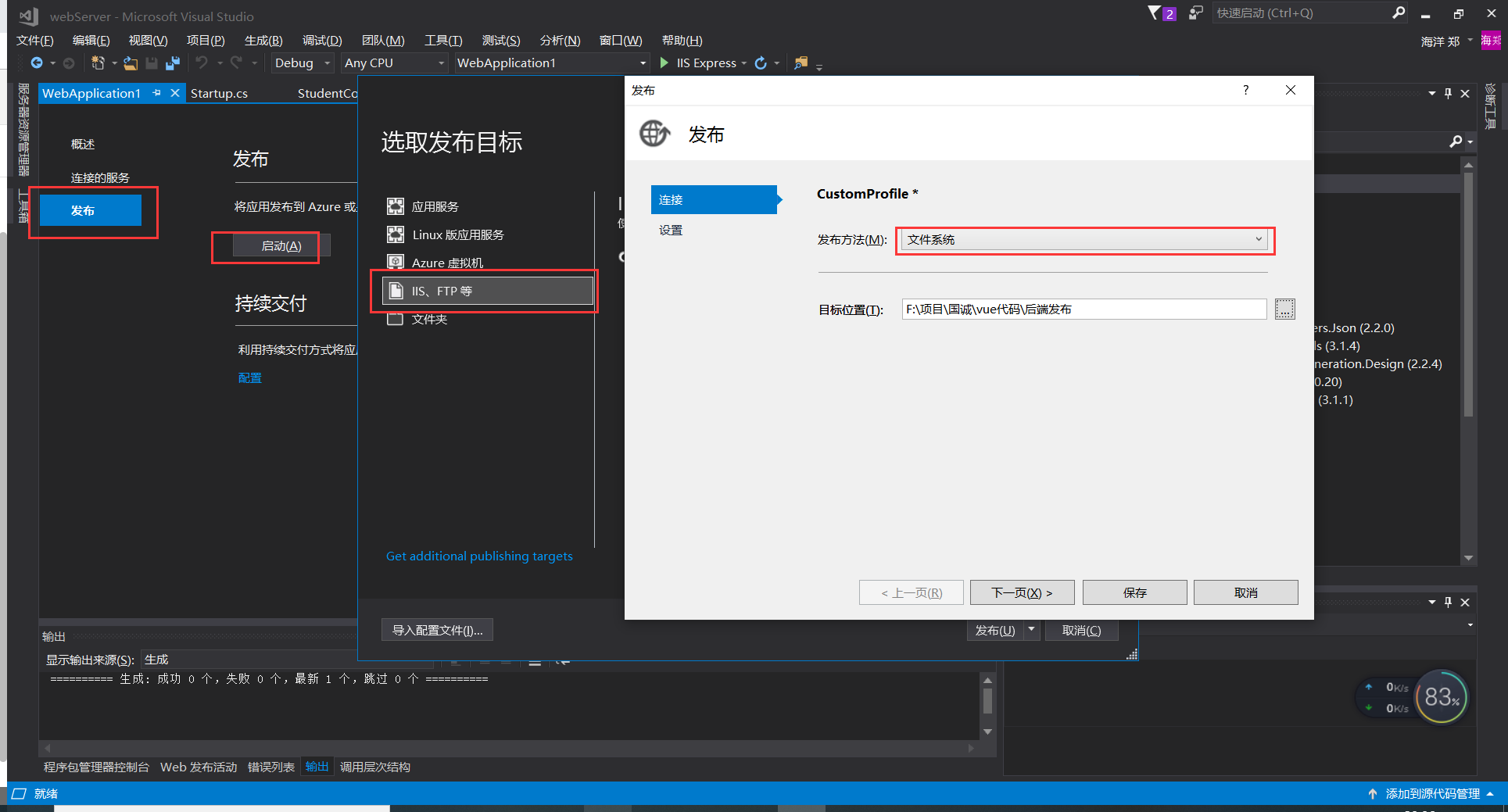Click the send feedback person icon

[1195, 13]
